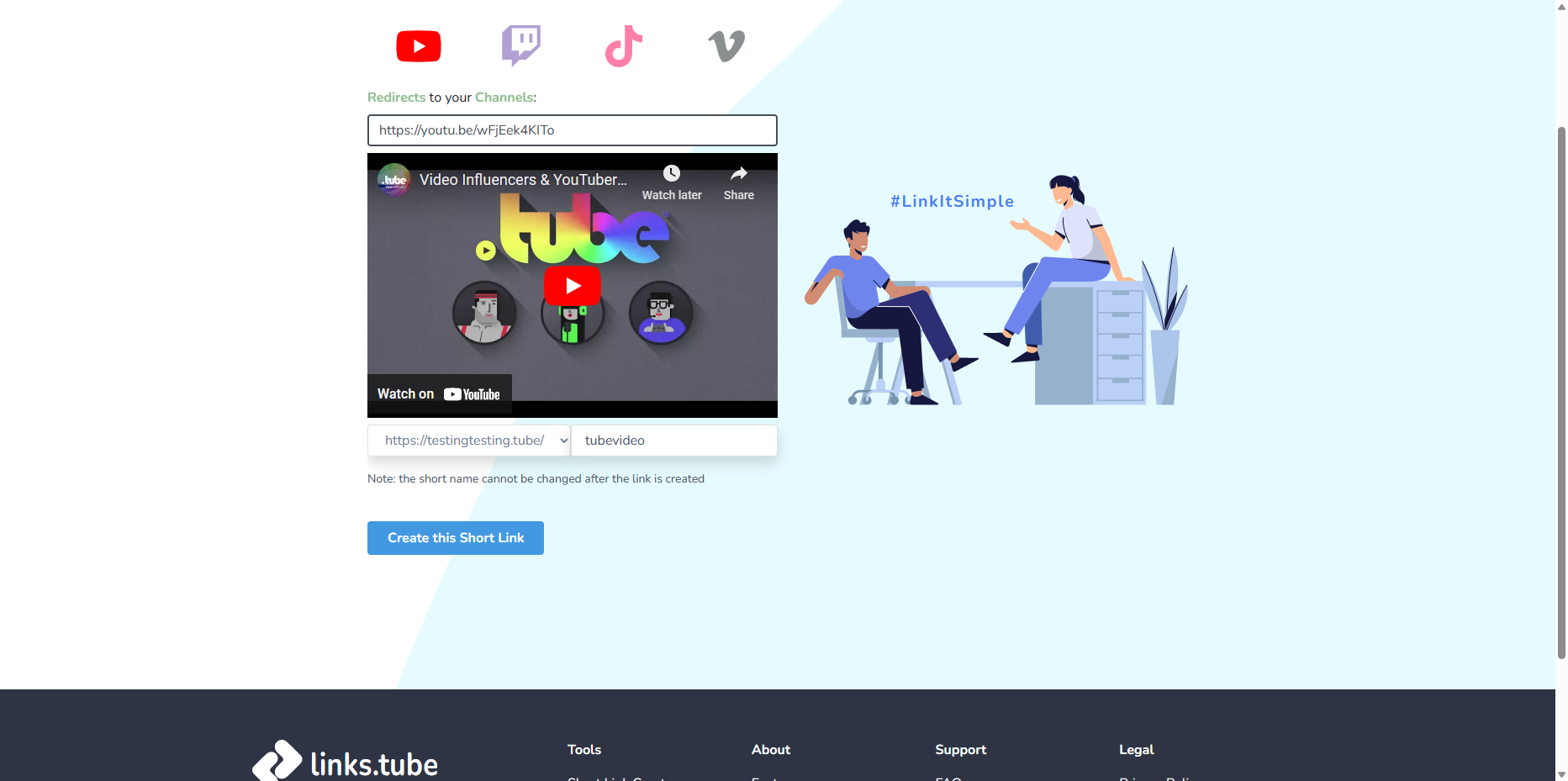The height and width of the screenshot is (781, 1568).
Task: Click the page vertical scrollbar
Action: (x=1561, y=392)
